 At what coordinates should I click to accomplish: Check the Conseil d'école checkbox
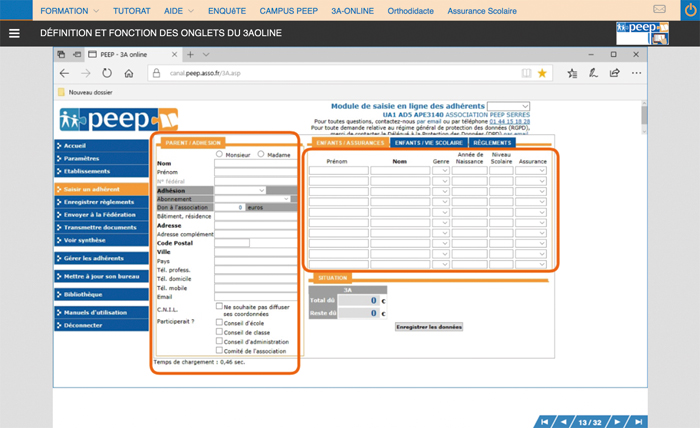pyautogui.click(x=219, y=322)
